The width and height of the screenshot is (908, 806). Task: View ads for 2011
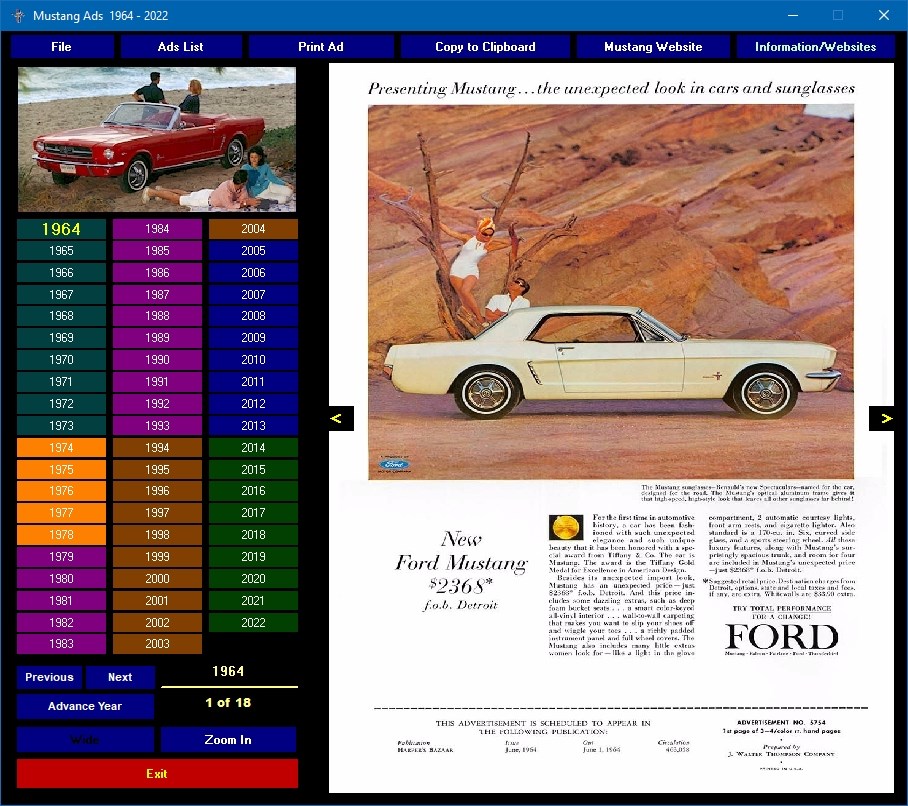(254, 382)
